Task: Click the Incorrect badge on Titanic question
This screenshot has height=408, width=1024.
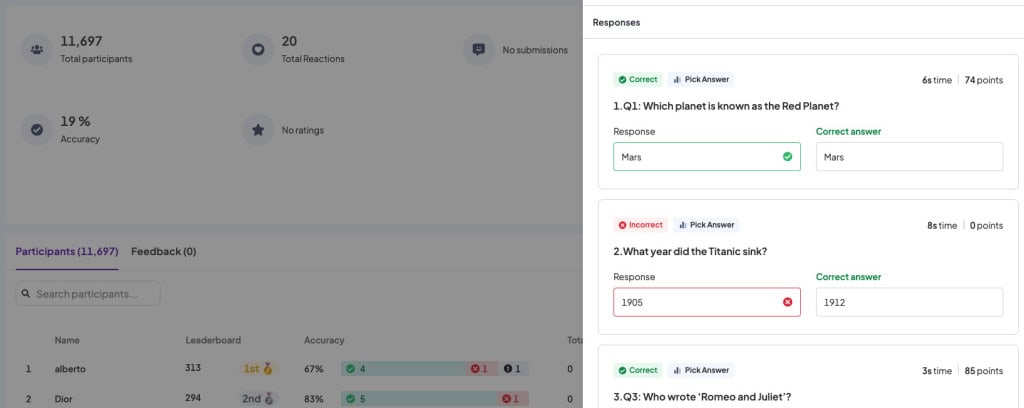Action: tap(640, 225)
